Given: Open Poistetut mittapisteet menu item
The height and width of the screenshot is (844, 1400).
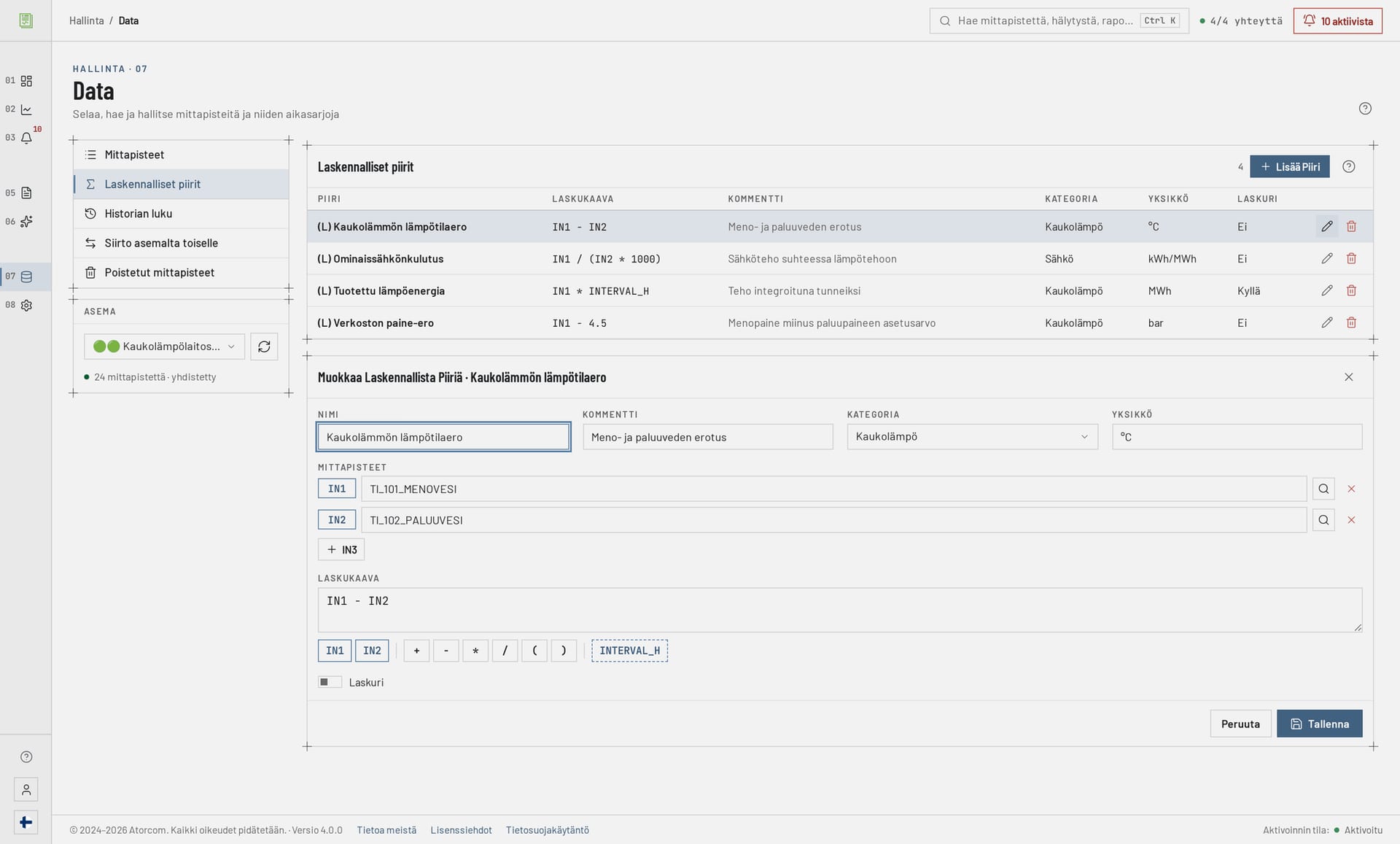Looking at the screenshot, I should [181, 273].
